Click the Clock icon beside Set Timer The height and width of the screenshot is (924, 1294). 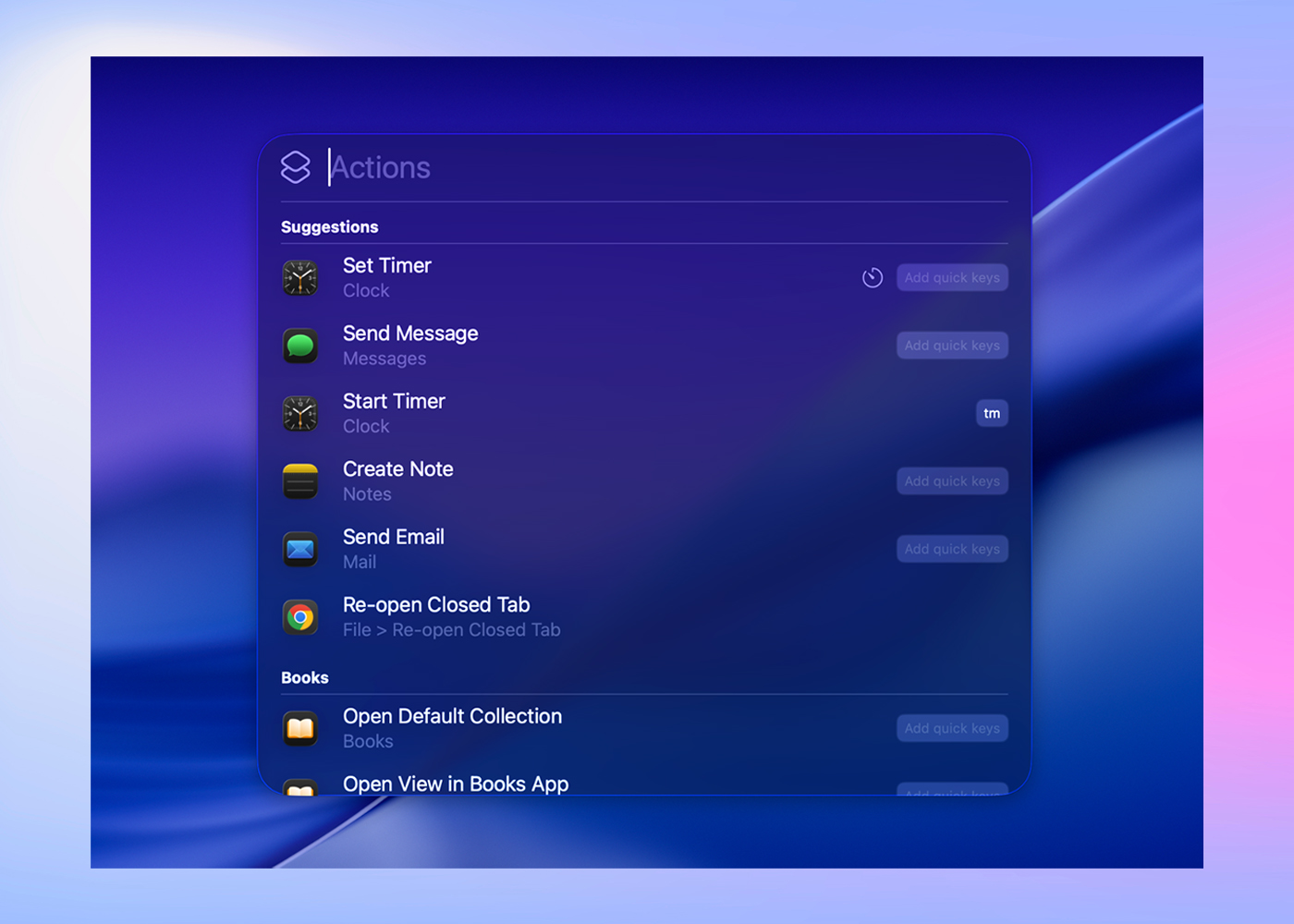tap(299, 277)
